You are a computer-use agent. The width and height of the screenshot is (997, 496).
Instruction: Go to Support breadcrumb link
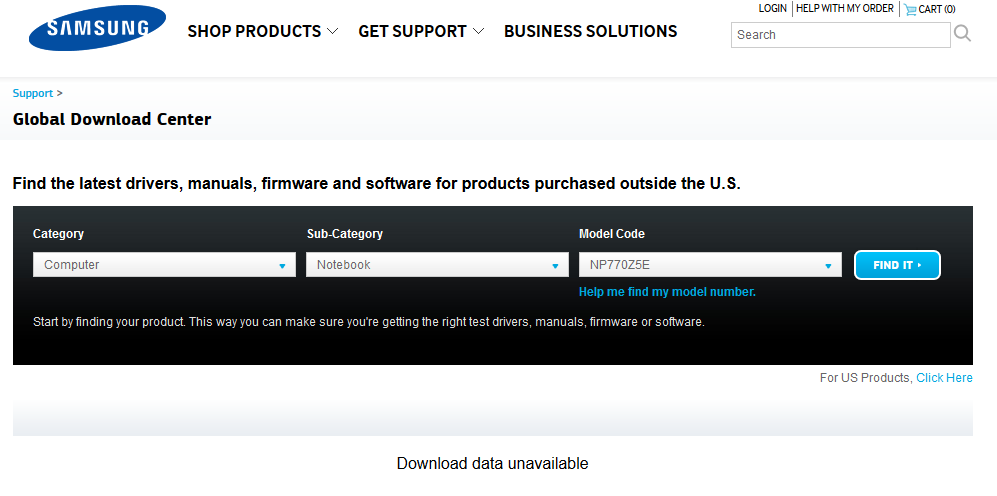click(32, 93)
